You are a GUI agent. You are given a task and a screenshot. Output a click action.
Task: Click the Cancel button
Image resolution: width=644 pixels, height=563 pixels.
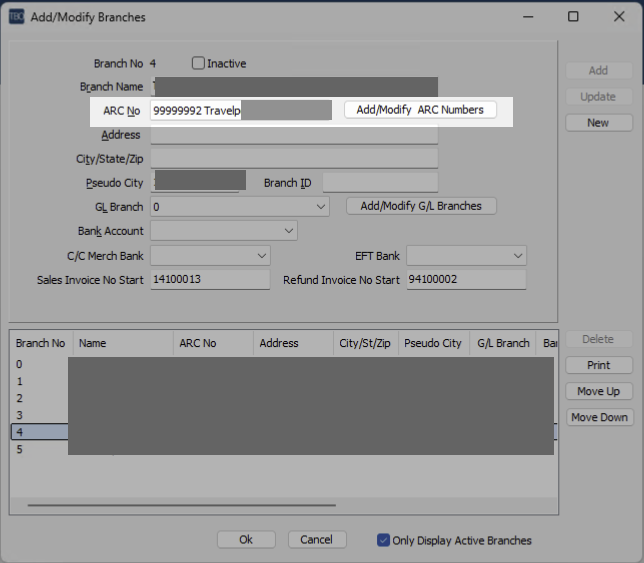317,539
